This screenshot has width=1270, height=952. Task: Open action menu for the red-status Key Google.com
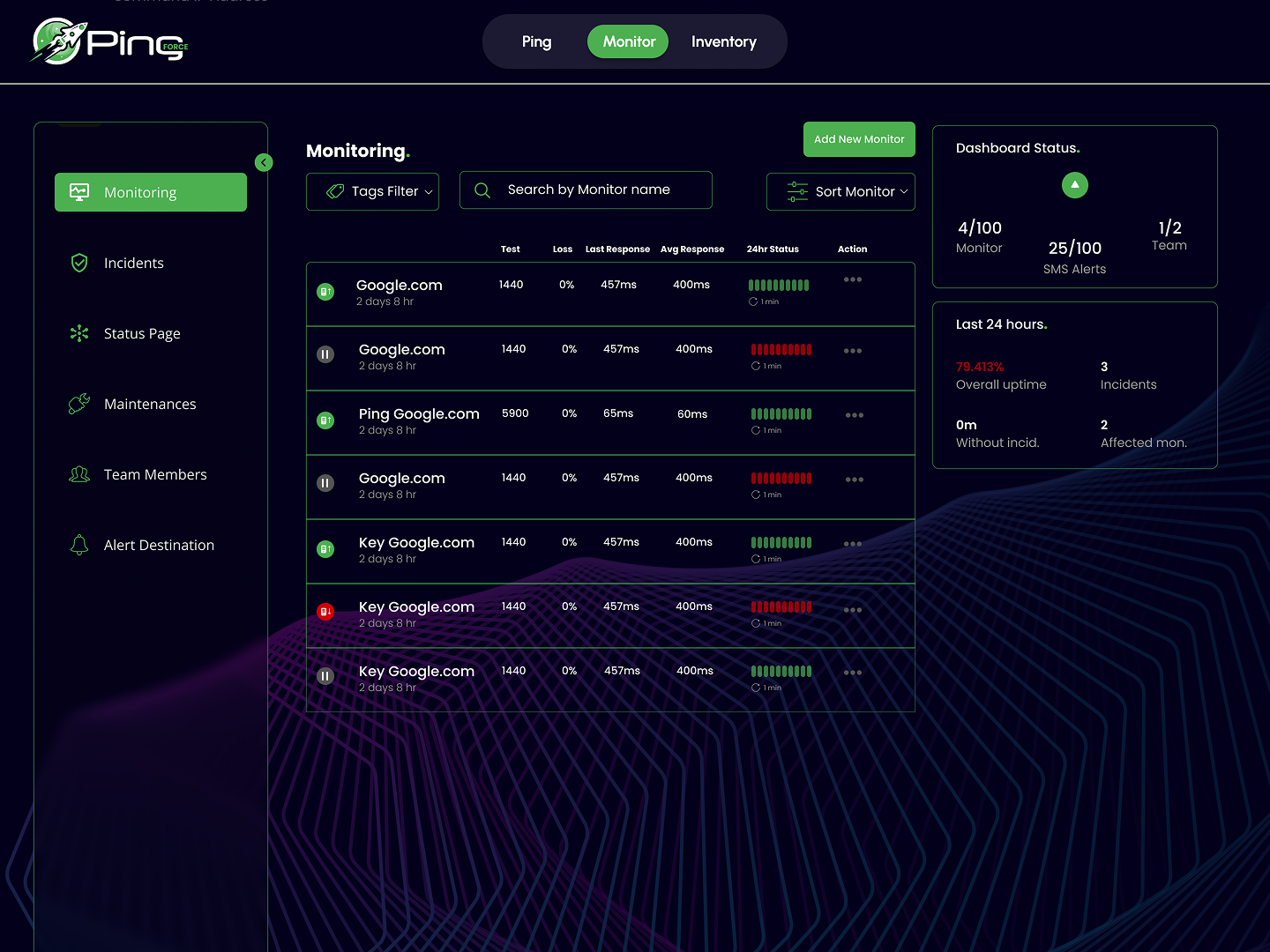(853, 610)
